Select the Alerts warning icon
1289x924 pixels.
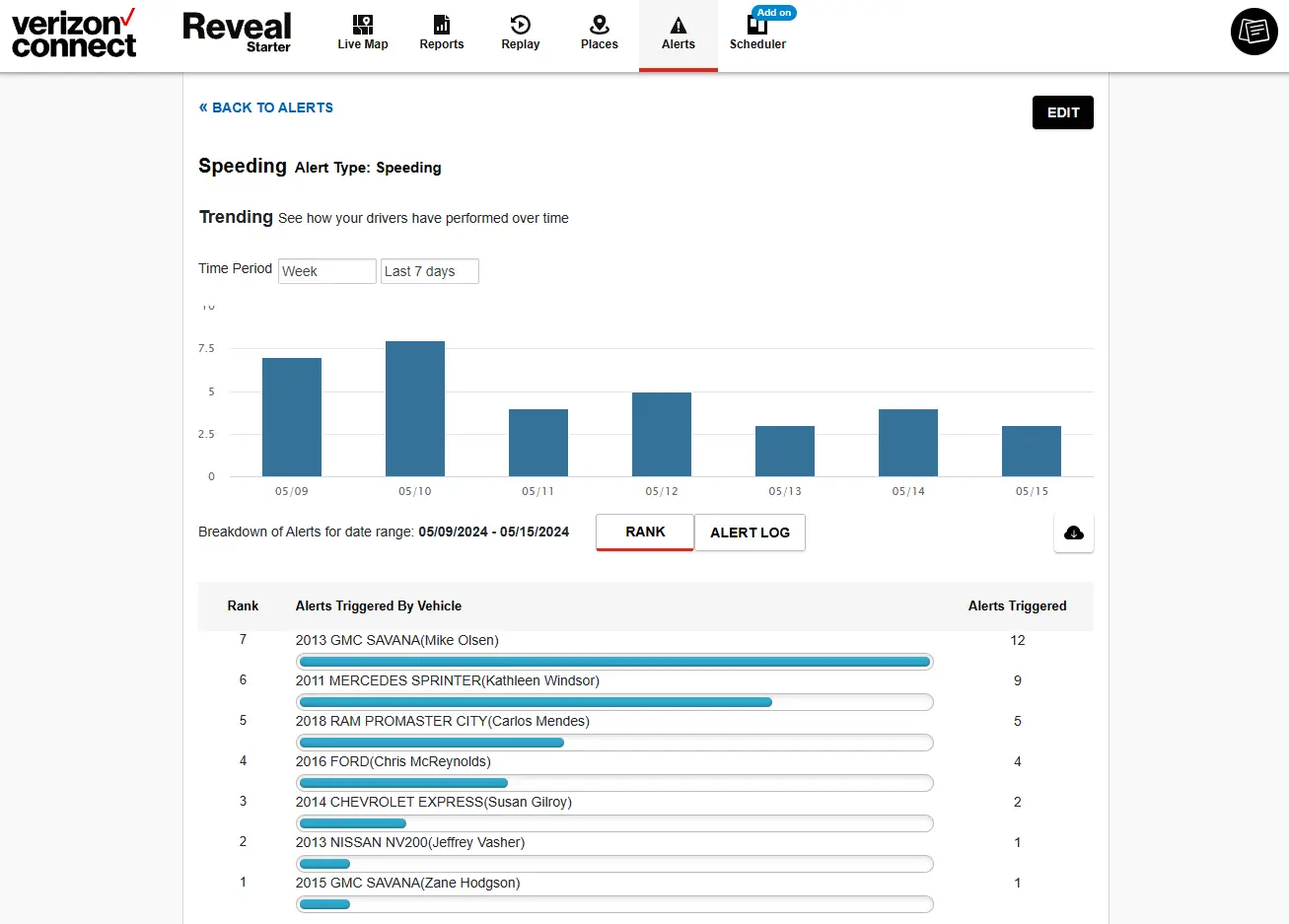tap(679, 26)
